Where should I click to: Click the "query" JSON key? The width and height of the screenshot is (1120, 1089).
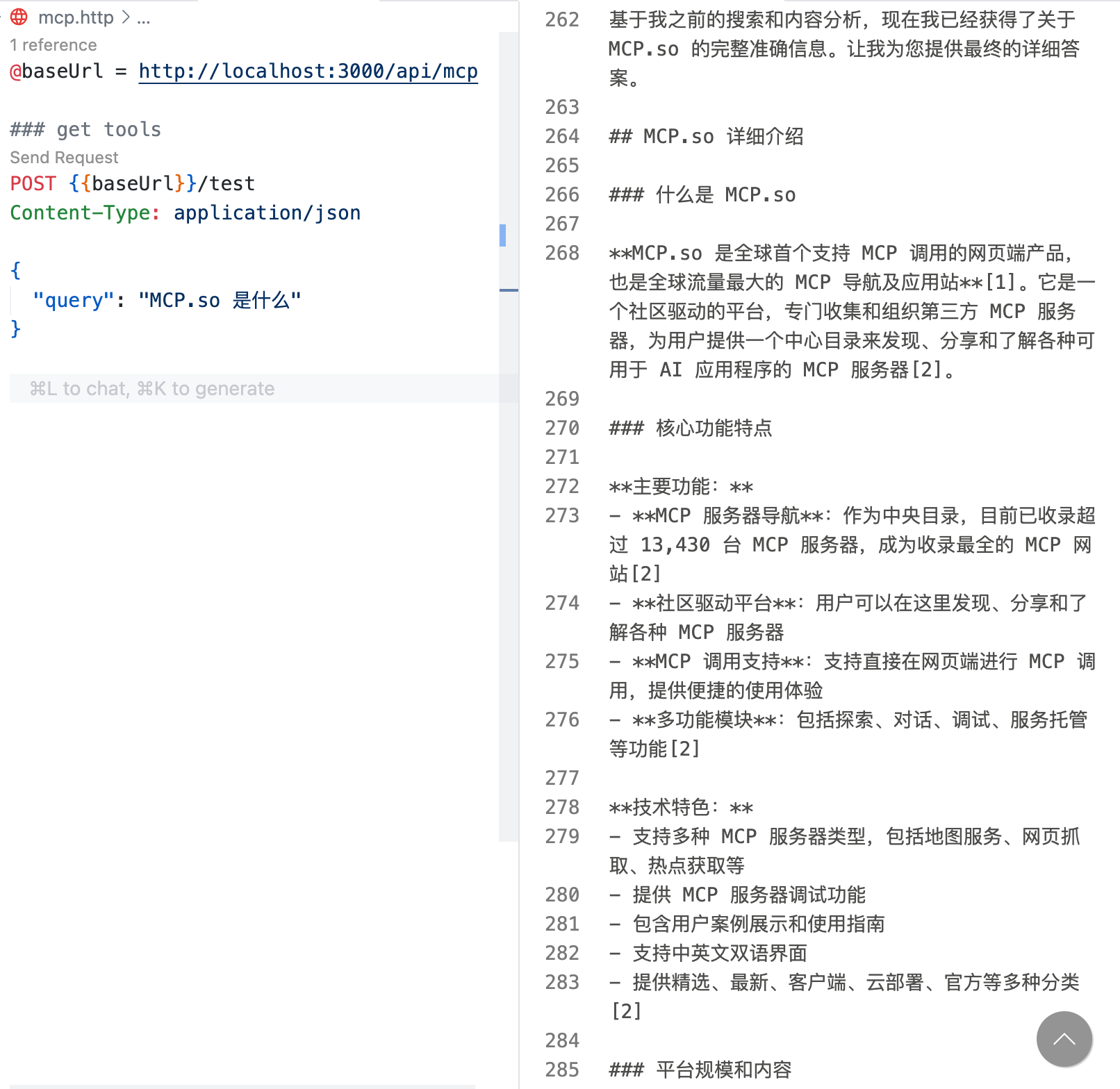tap(73, 301)
